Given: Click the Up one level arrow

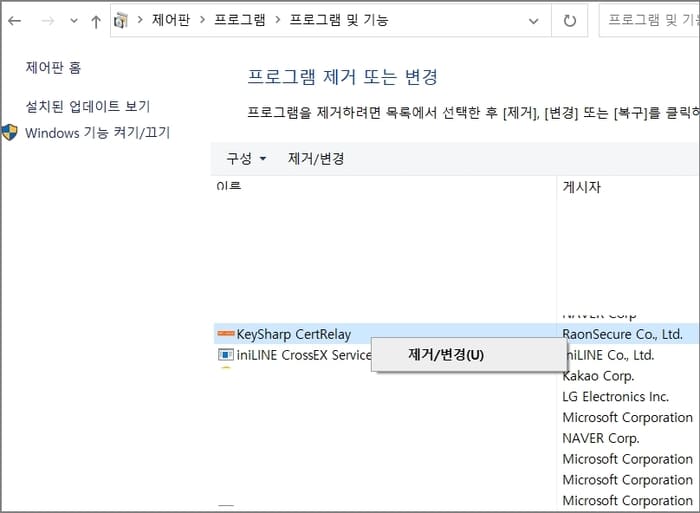Looking at the screenshot, I should [96, 21].
